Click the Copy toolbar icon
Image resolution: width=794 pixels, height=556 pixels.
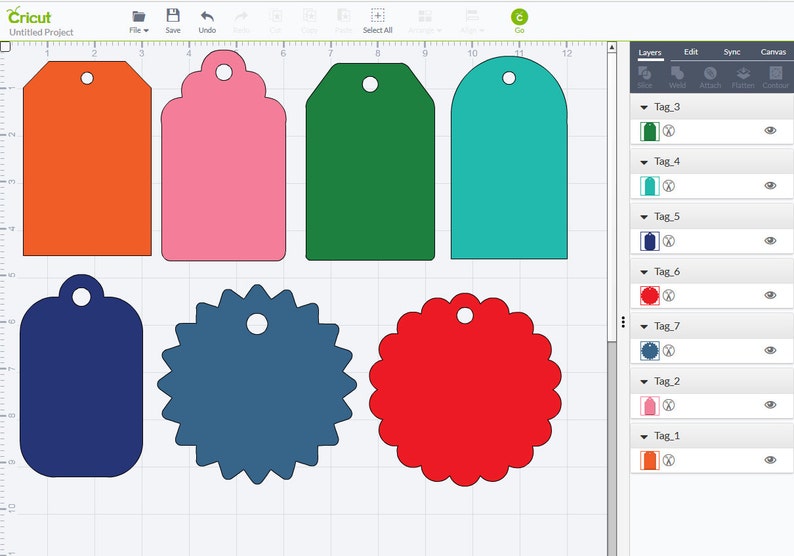(x=309, y=16)
